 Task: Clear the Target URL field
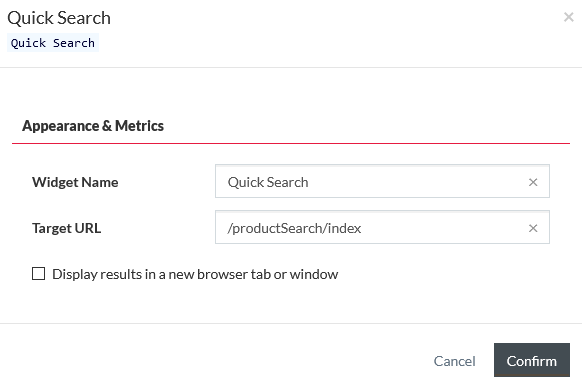(533, 228)
